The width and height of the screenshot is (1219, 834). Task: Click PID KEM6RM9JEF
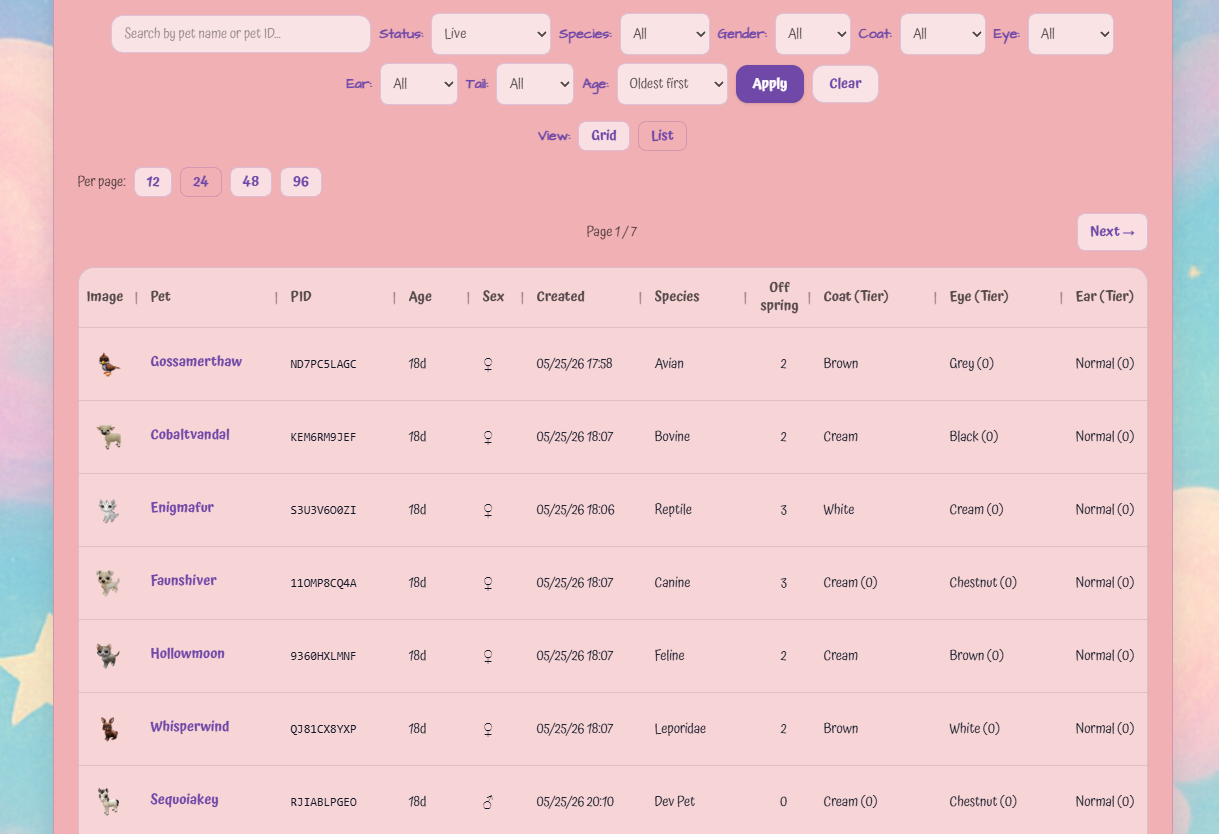tap(323, 438)
